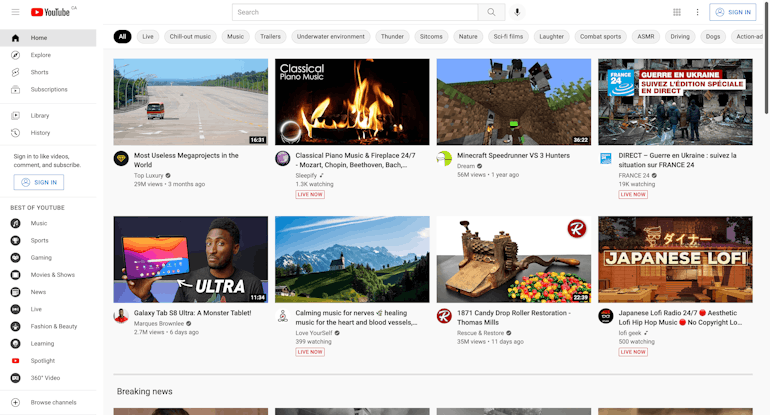The image size is (770, 415).
Task: Open Rescue & Restore channel avatar
Action: pos(444,316)
